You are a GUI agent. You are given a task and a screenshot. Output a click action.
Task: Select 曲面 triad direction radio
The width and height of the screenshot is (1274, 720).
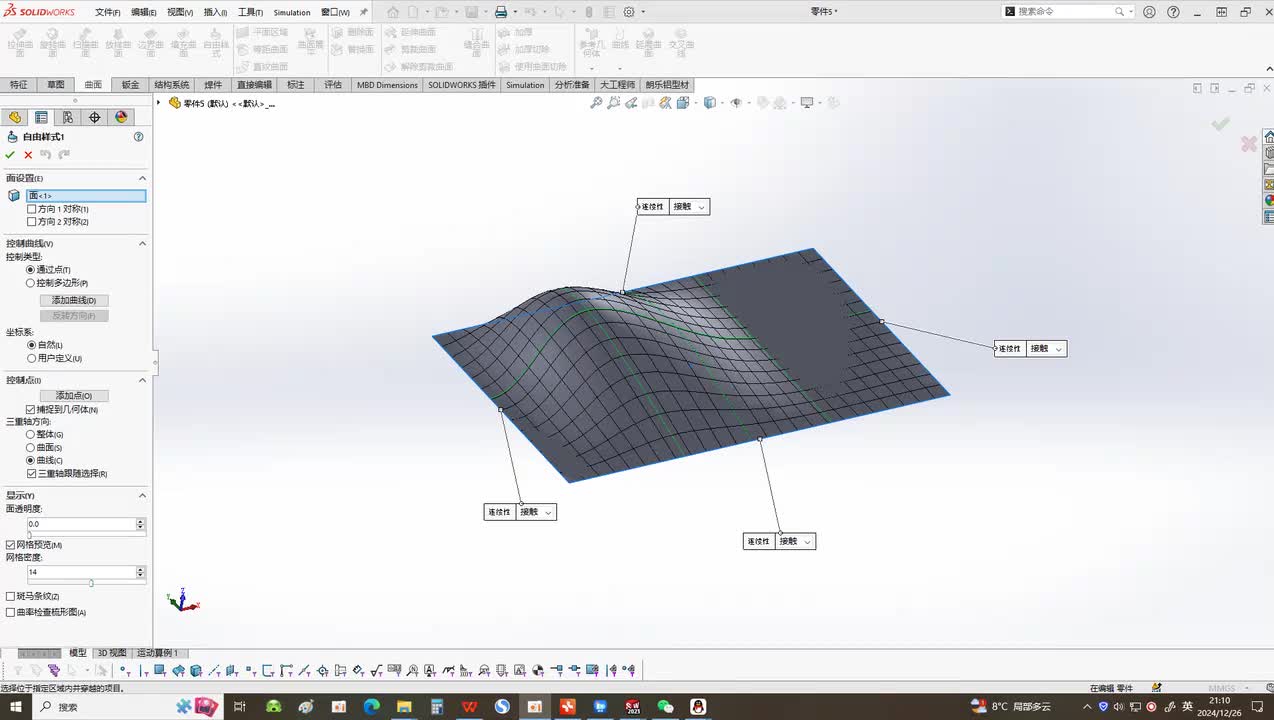click(x=31, y=448)
